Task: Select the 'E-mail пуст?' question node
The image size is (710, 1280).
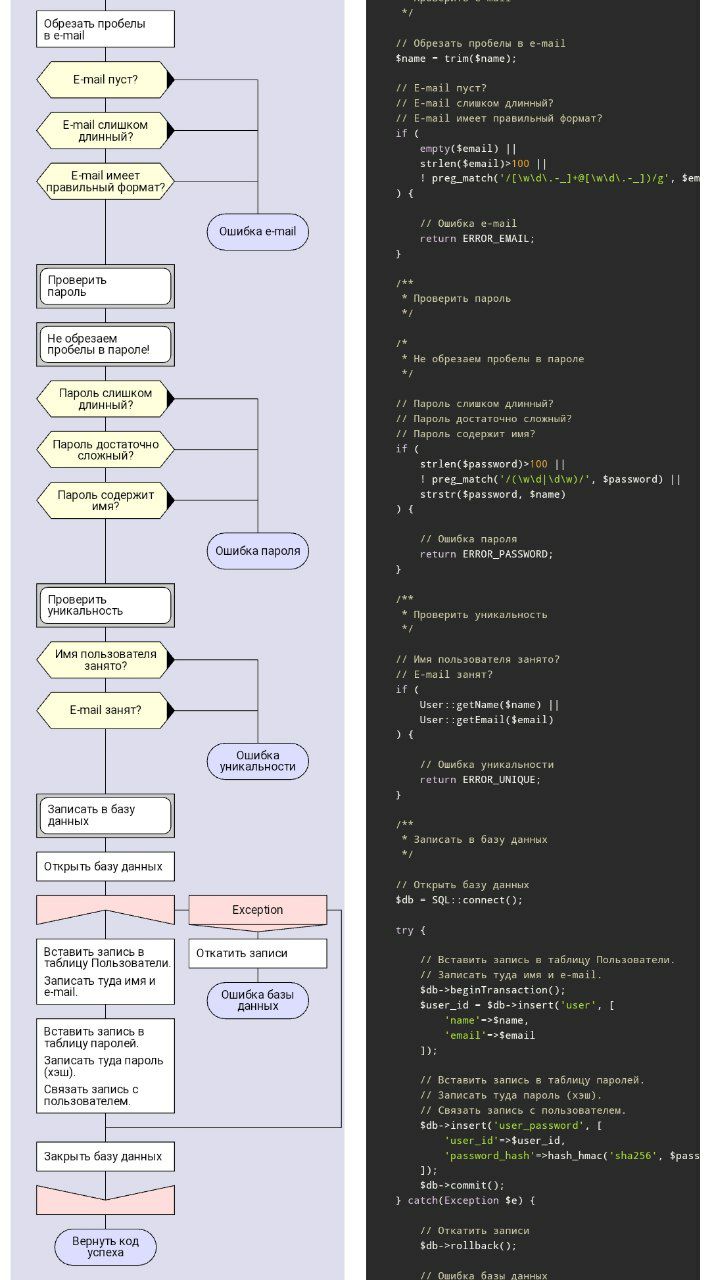Action: click(x=105, y=79)
